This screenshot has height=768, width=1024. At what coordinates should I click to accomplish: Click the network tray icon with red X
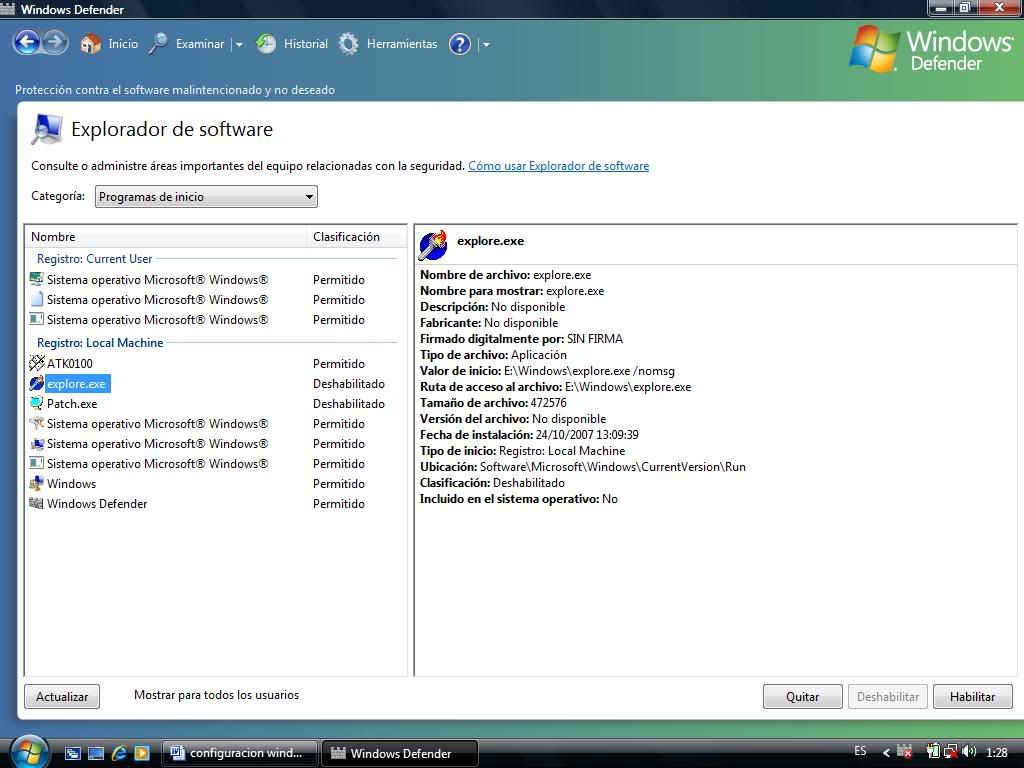[x=951, y=752]
